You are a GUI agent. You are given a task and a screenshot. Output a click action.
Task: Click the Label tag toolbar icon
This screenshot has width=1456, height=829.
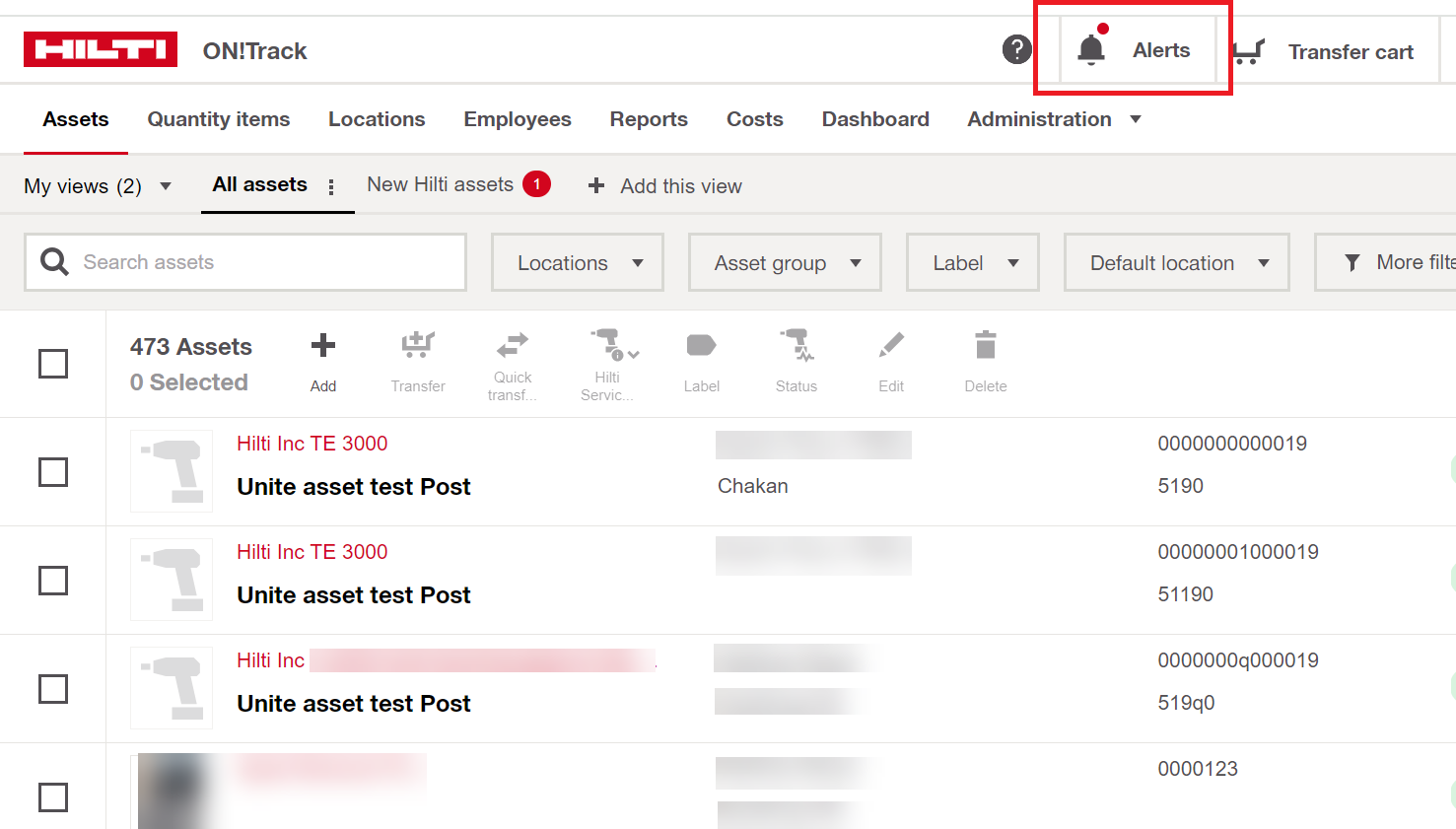(x=701, y=345)
